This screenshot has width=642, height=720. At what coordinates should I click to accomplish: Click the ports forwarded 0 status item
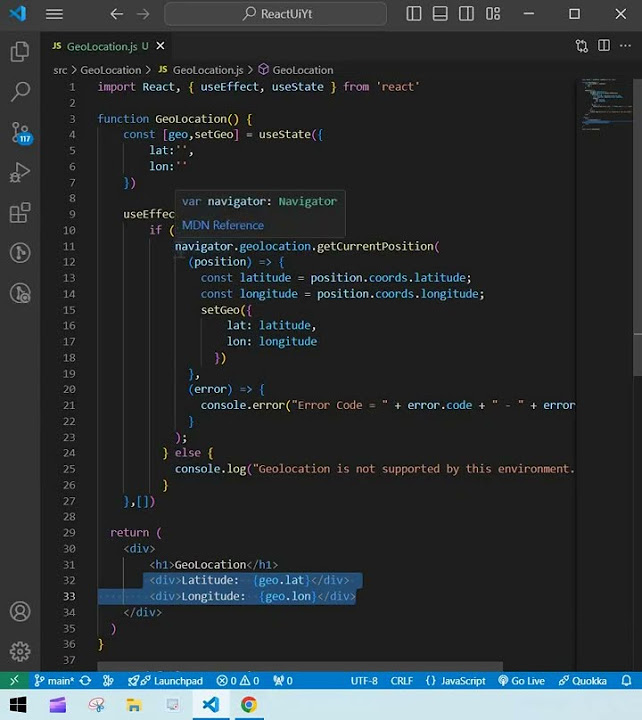(282, 681)
